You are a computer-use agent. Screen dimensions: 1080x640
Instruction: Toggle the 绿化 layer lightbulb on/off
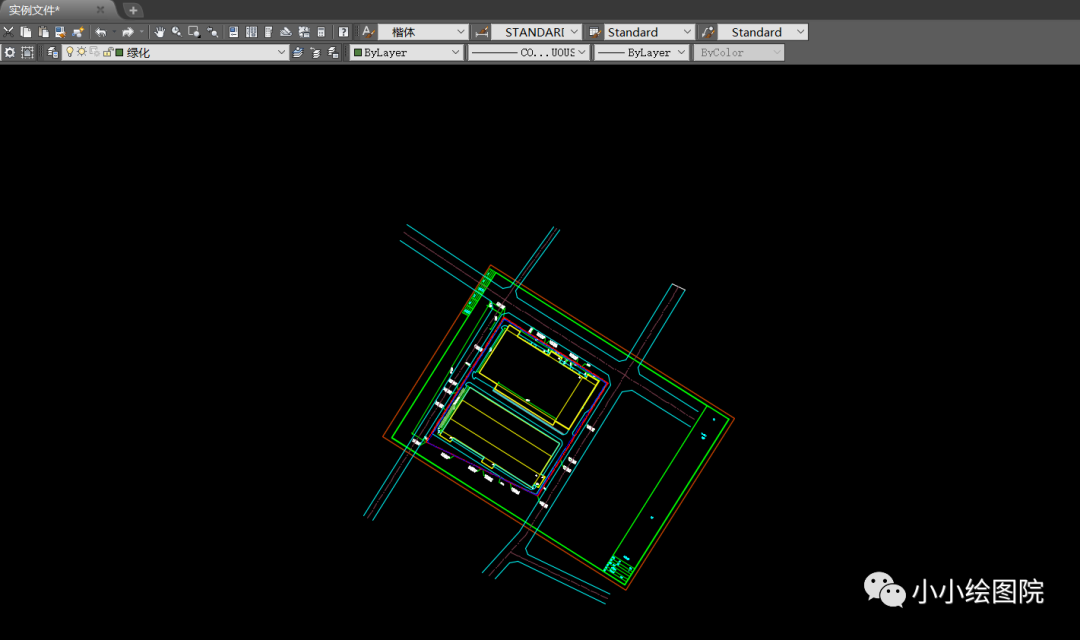click(70, 52)
